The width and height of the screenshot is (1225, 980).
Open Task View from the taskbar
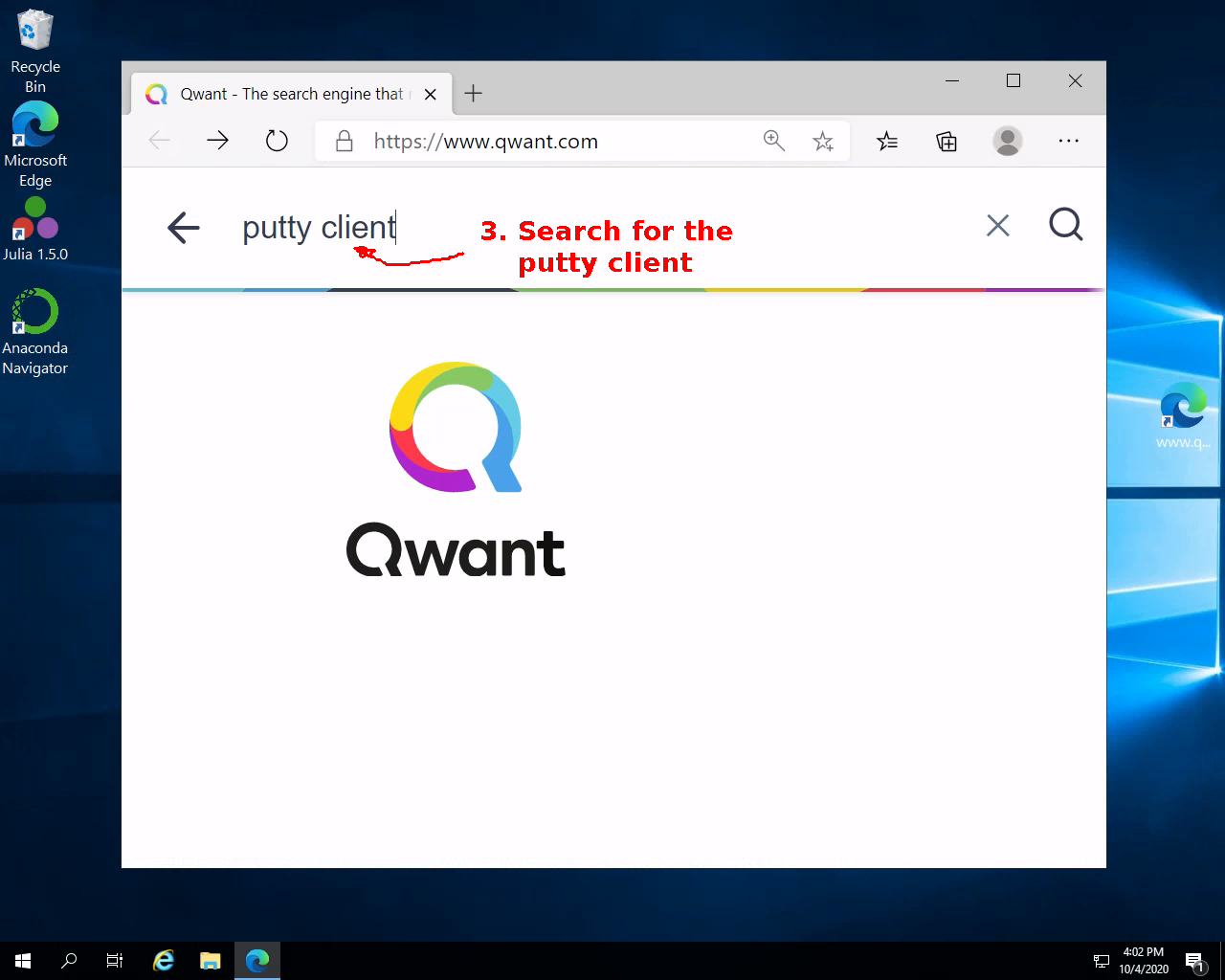[115, 961]
